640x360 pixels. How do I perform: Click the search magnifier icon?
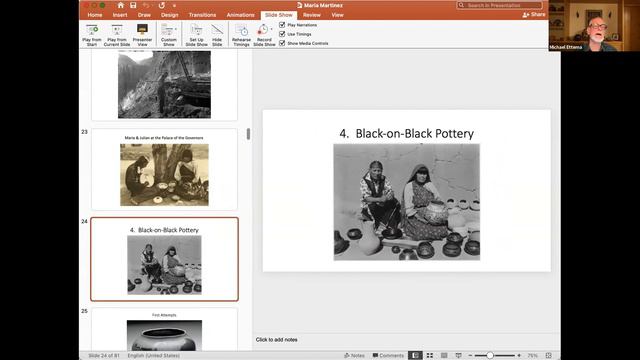click(x=461, y=5)
